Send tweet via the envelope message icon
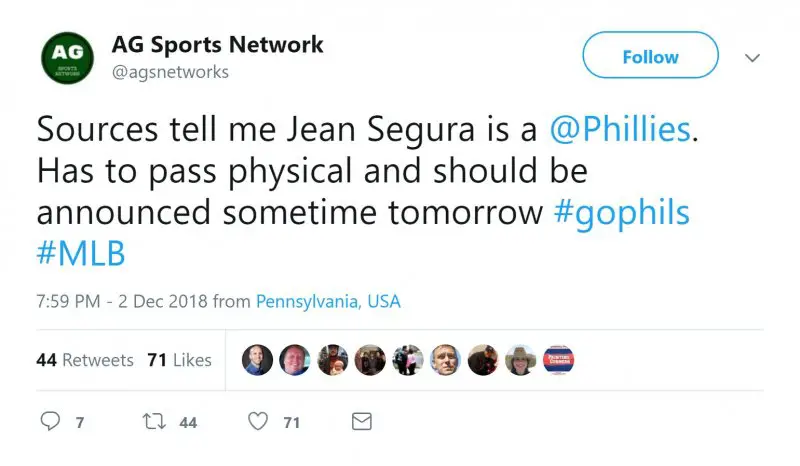800x466 pixels. (x=363, y=422)
